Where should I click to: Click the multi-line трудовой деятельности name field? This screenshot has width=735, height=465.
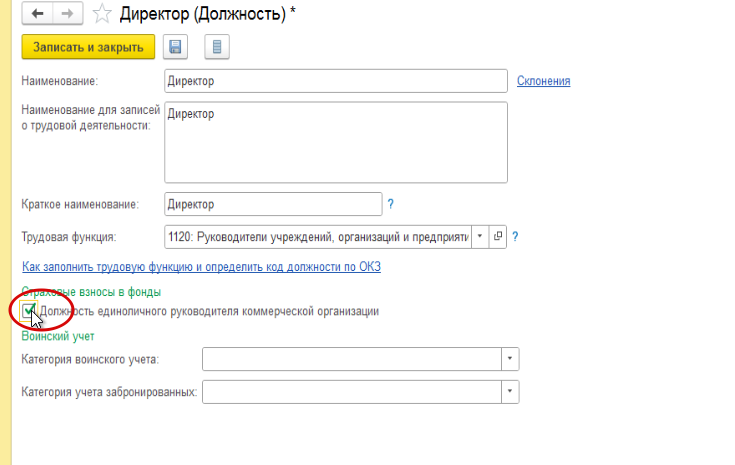(335, 143)
